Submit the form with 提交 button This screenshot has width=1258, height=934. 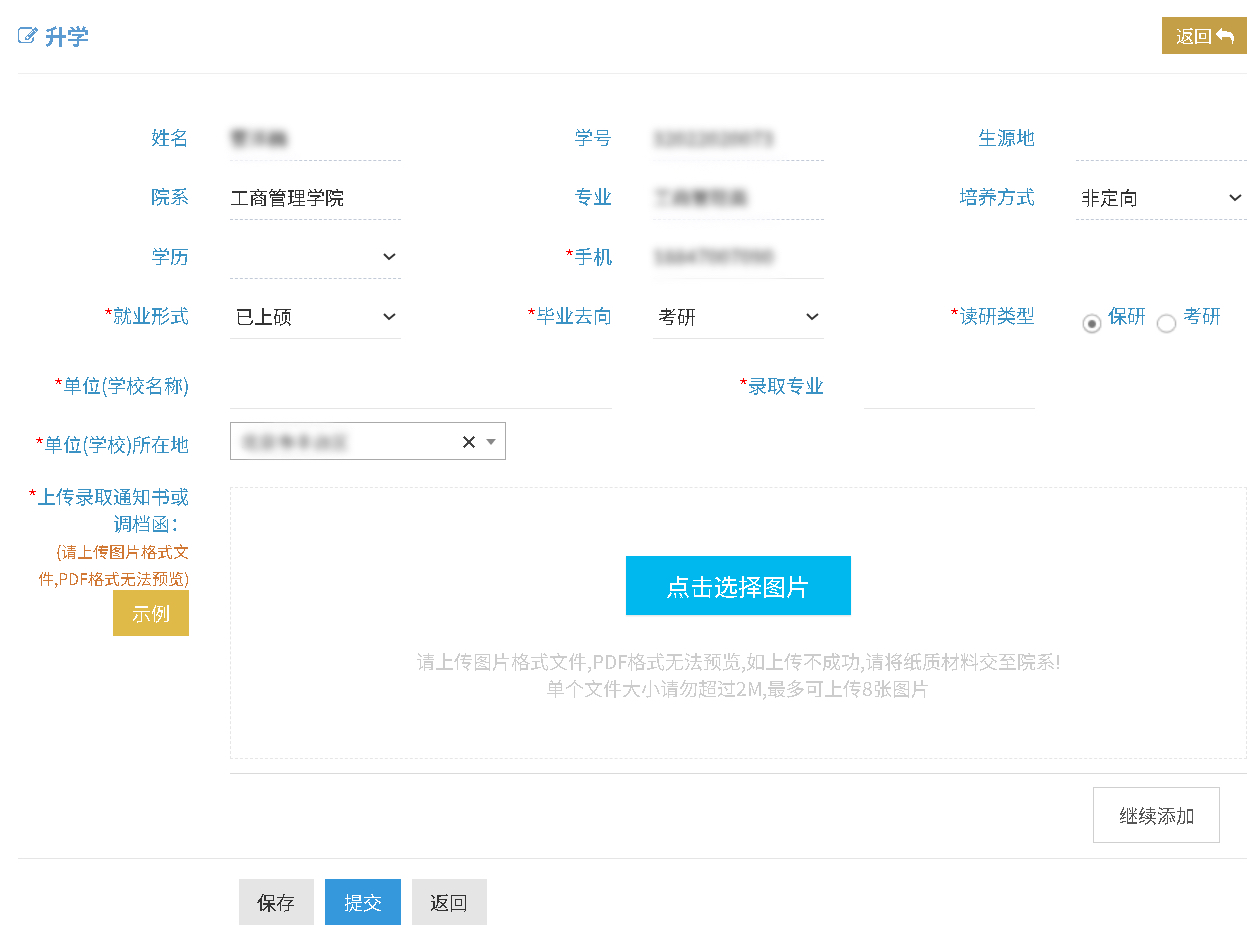pos(362,902)
